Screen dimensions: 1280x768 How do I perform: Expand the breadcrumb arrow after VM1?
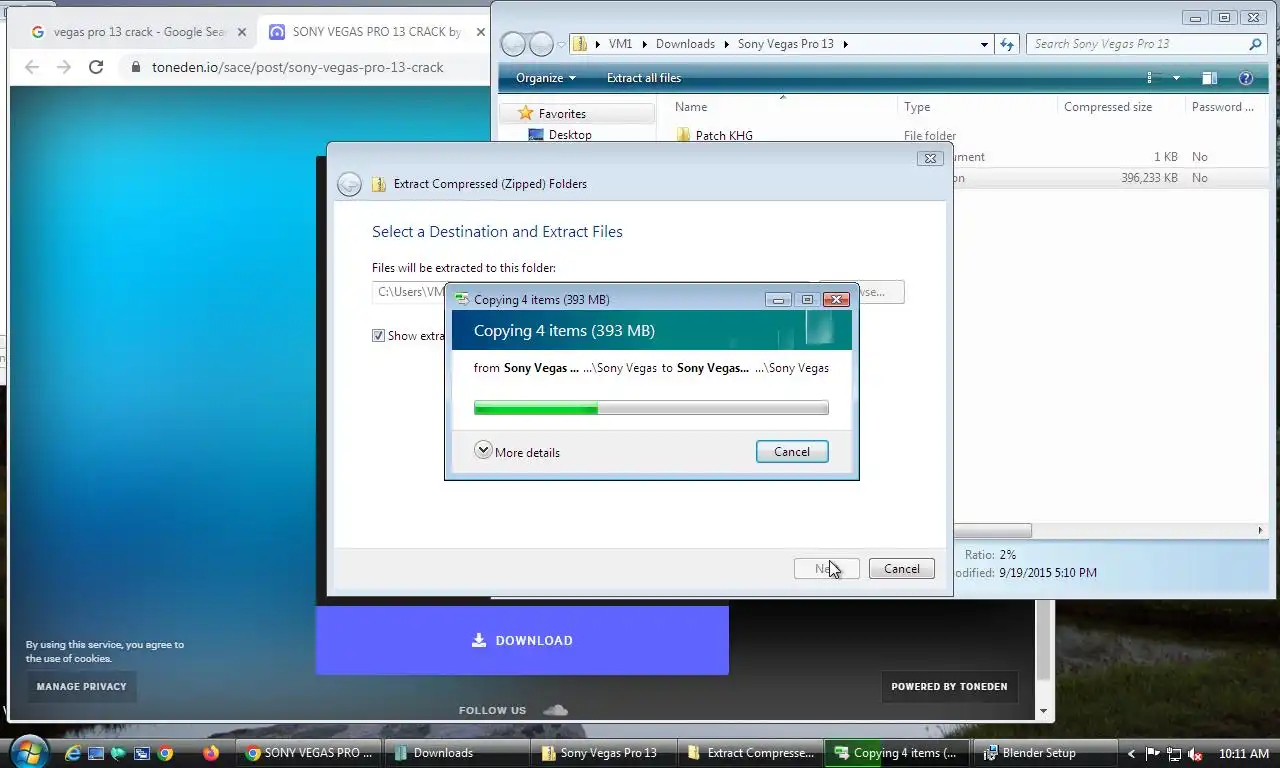pos(646,44)
